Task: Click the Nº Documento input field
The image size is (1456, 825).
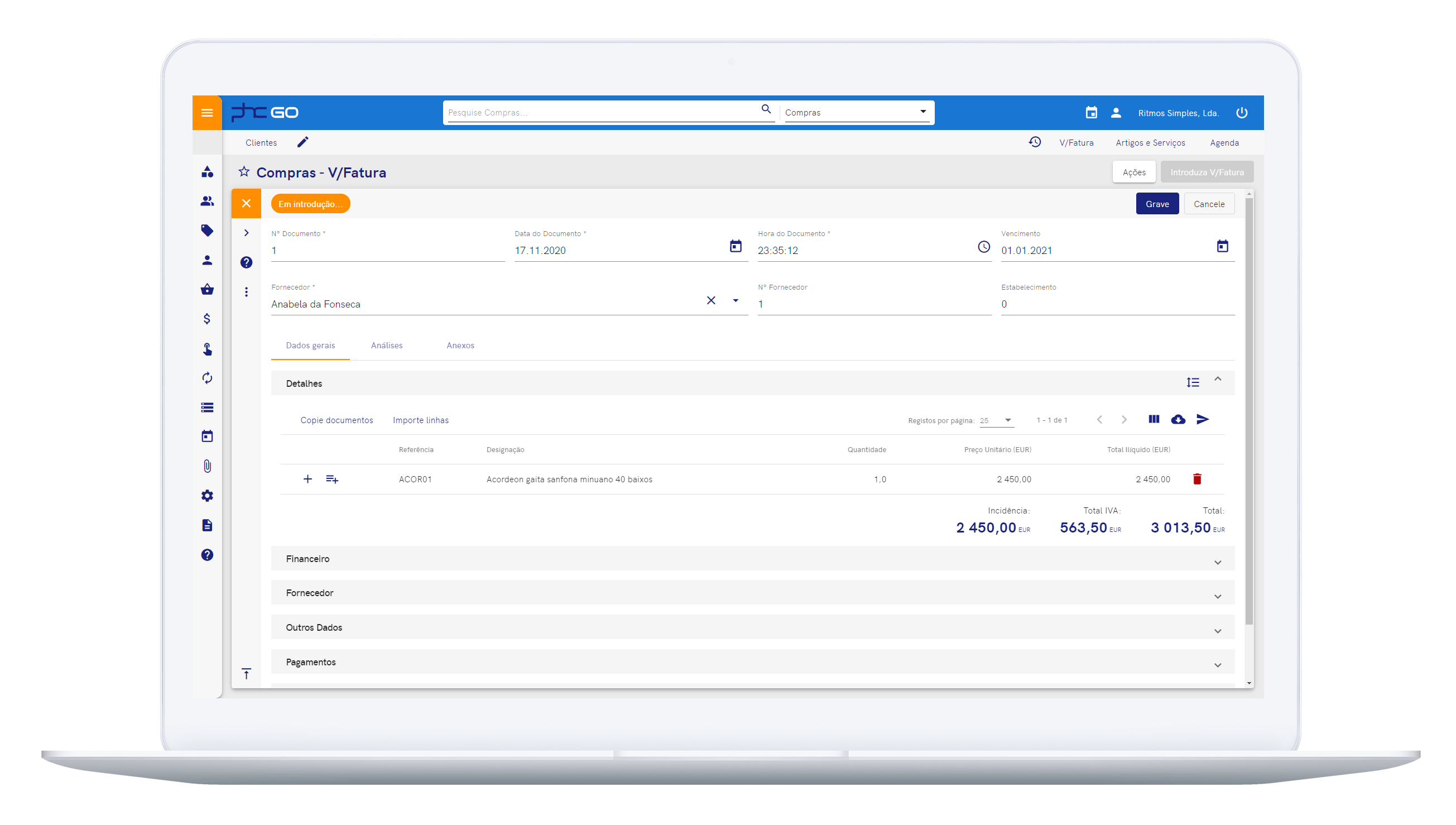Action: coord(387,251)
